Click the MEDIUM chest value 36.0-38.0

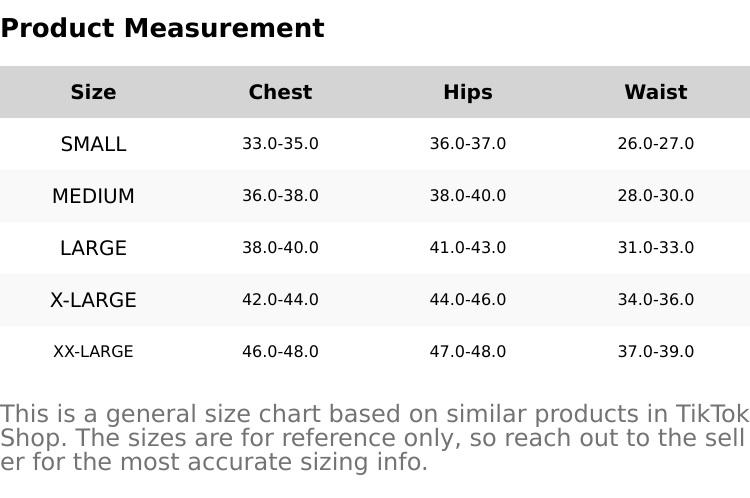click(x=280, y=196)
